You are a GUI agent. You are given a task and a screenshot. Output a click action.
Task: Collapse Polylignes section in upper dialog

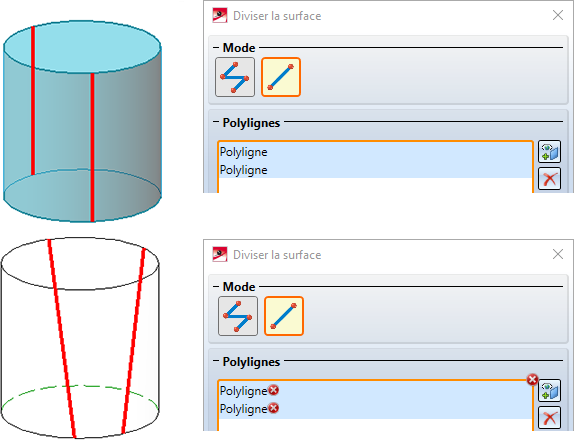[216, 122]
